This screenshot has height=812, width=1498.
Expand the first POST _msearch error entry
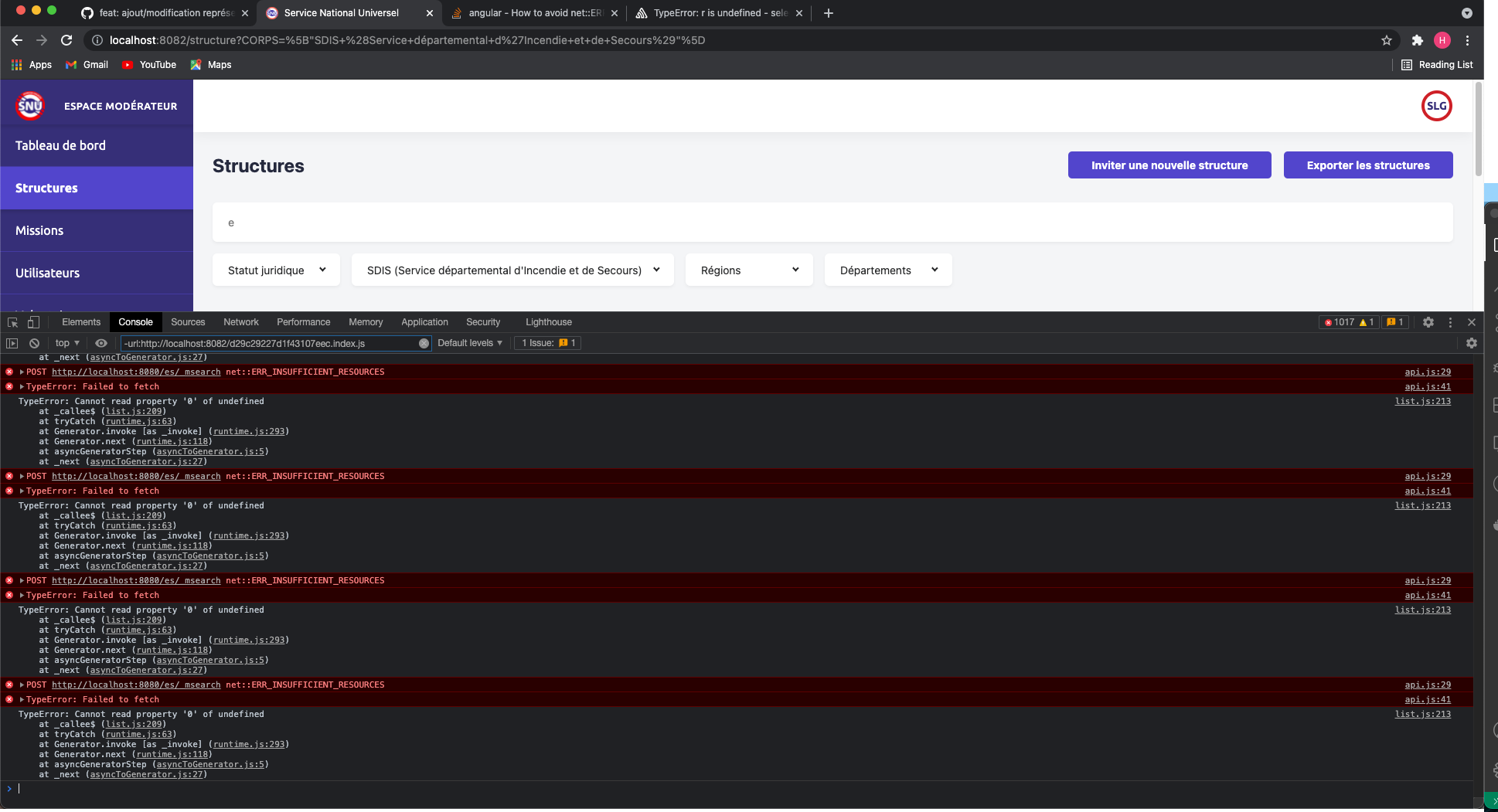click(21, 372)
